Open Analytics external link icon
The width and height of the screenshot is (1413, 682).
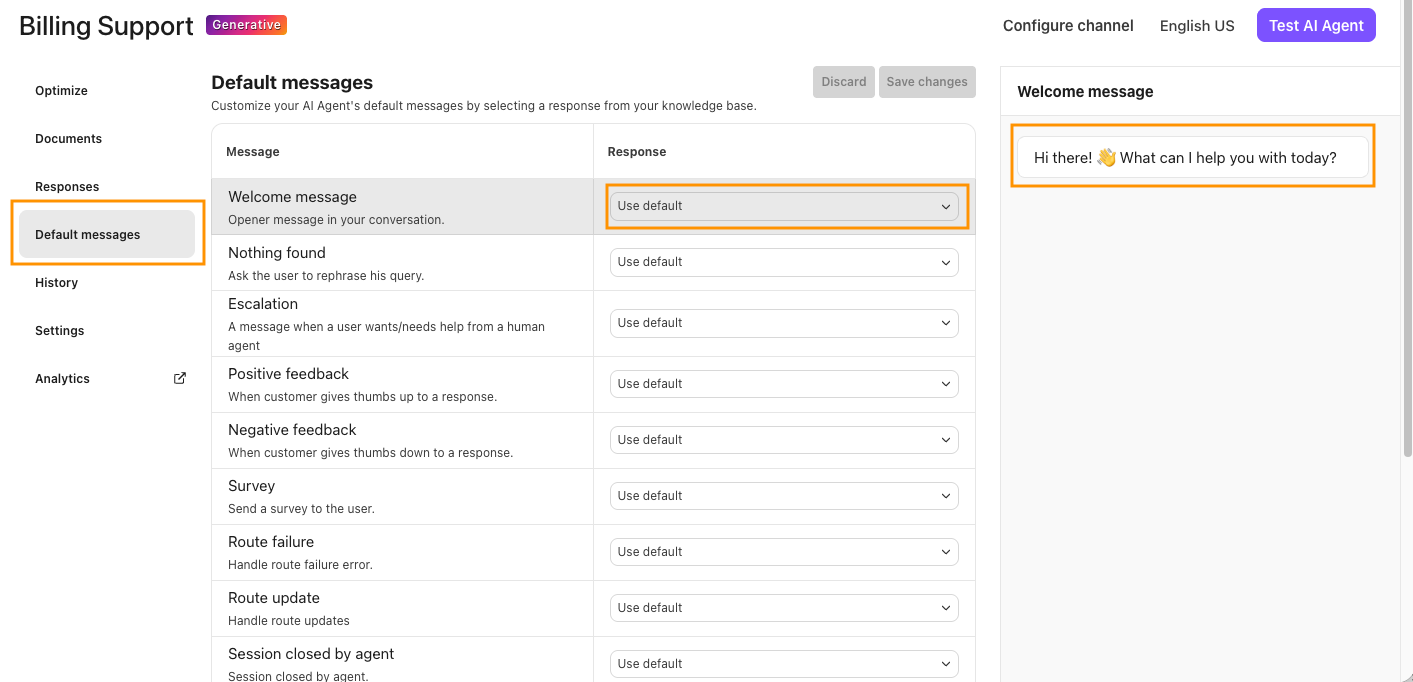(180, 378)
